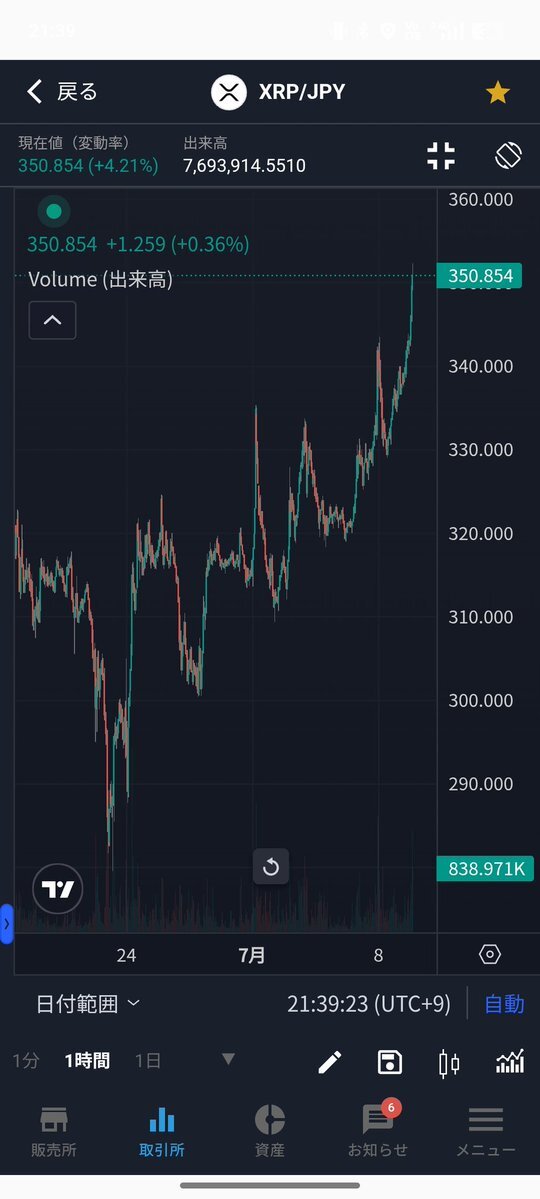Reset the chart view with circular arrow

[271, 867]
